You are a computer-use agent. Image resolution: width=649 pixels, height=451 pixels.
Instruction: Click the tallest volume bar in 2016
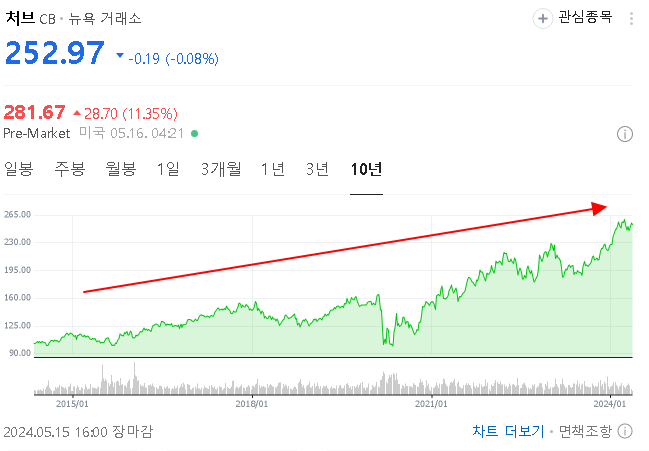[x=135, y=378]
